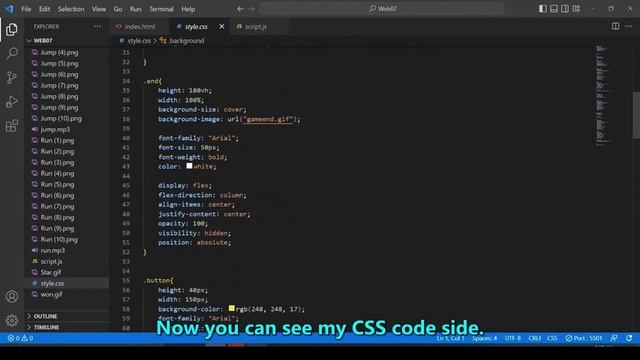640x360 pixels.
Task: Open the Explorer view in activity bar
Action: click(x=12, y=29)
